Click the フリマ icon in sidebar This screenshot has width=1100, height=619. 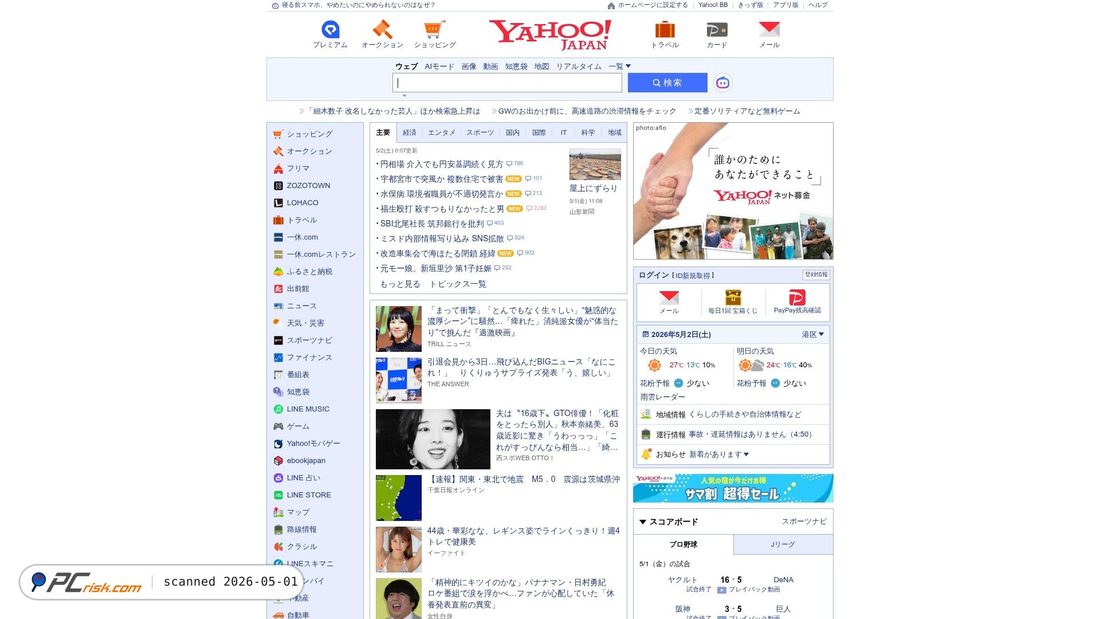[x=279, y=168]
